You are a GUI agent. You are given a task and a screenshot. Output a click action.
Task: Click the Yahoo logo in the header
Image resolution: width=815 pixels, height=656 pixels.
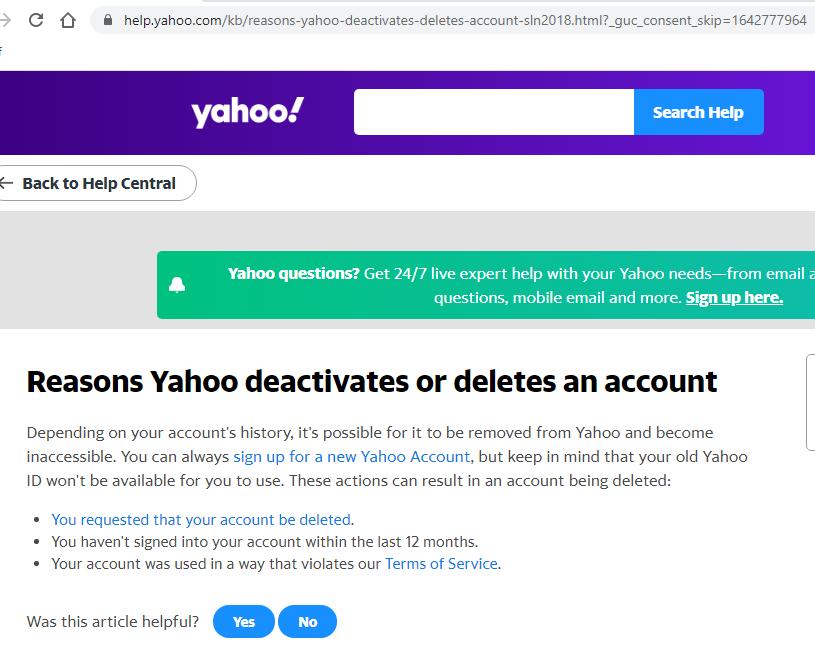pyautogui.click(x=247, y=112)
